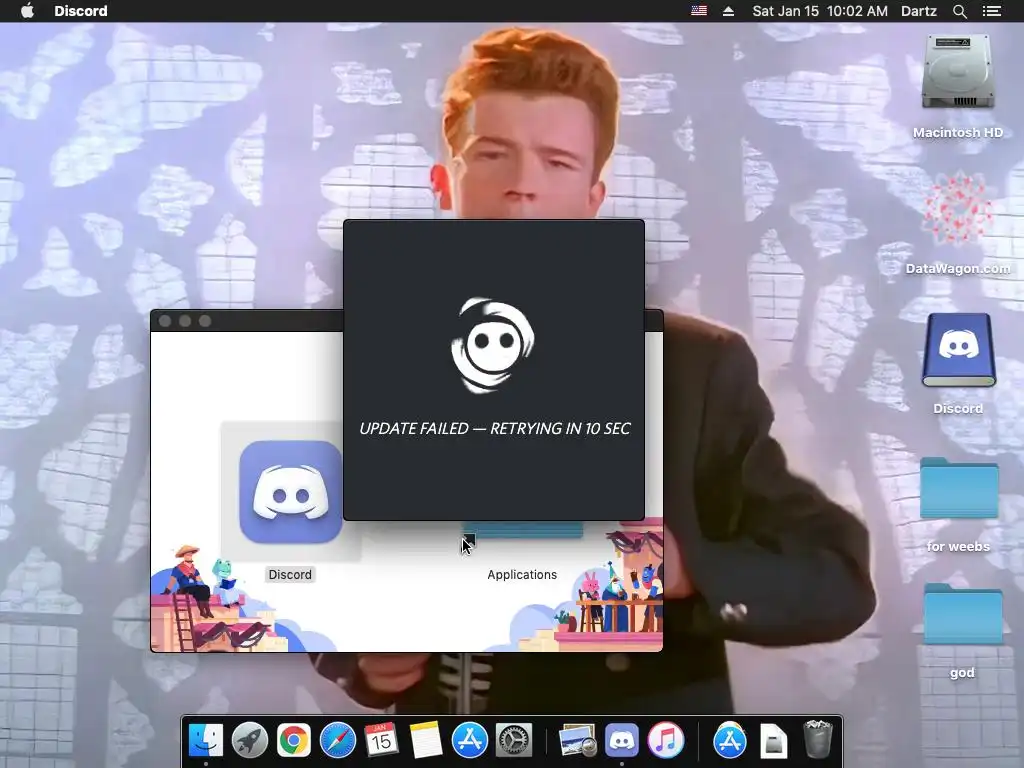
Task: Open the Applications folder stack in Dock
Action: tap(729, 740)
